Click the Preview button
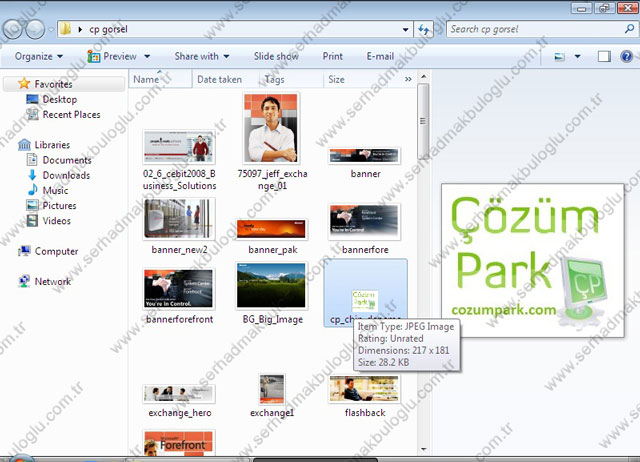 pyautogui.click(x=112, y=56)
